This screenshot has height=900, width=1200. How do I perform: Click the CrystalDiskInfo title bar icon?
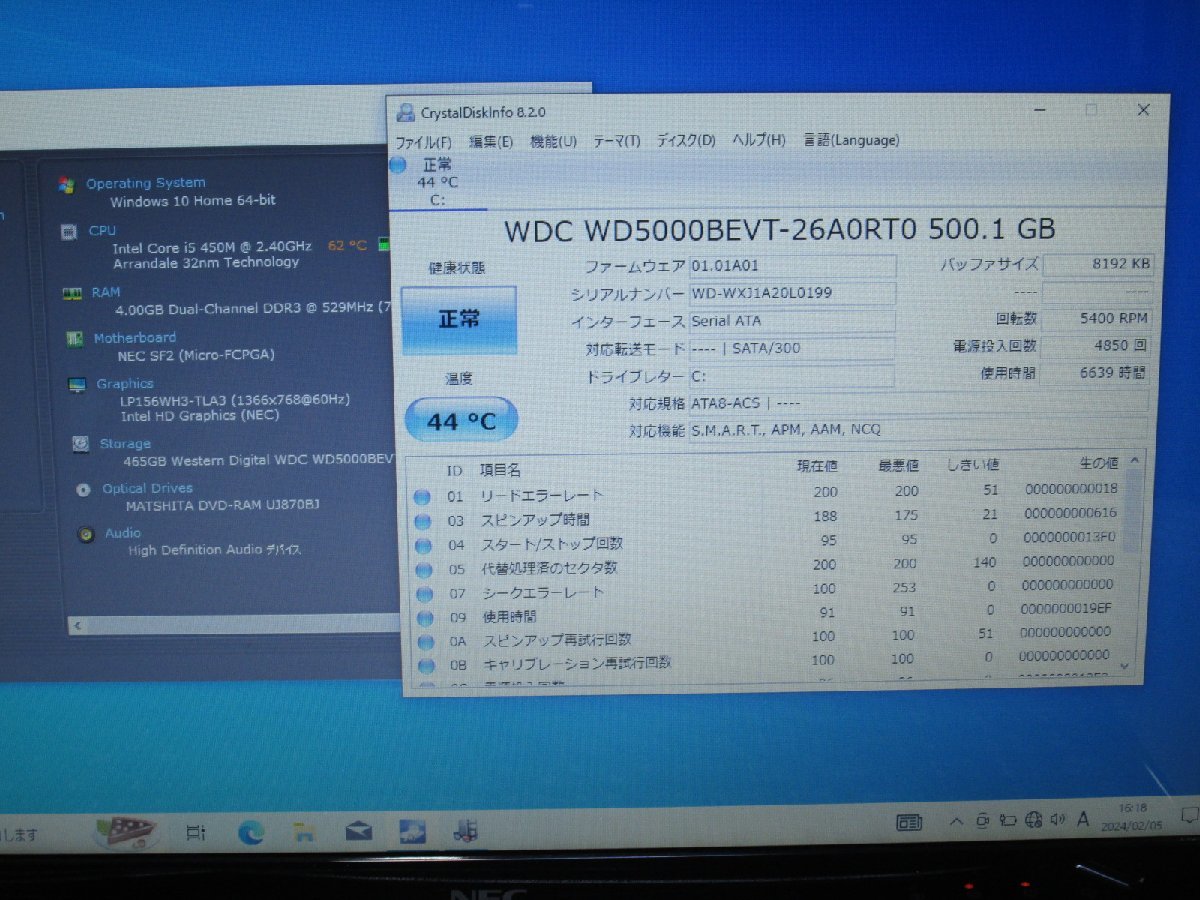pos(405,112)
